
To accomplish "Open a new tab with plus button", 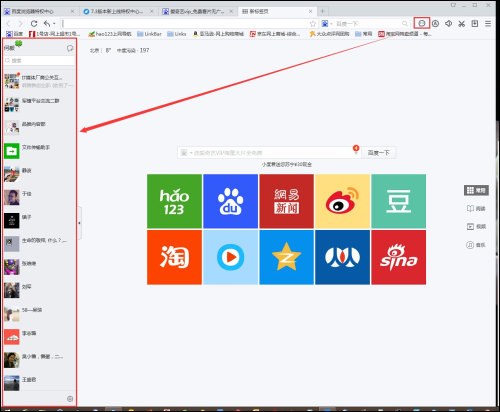I will click(322, 11).
